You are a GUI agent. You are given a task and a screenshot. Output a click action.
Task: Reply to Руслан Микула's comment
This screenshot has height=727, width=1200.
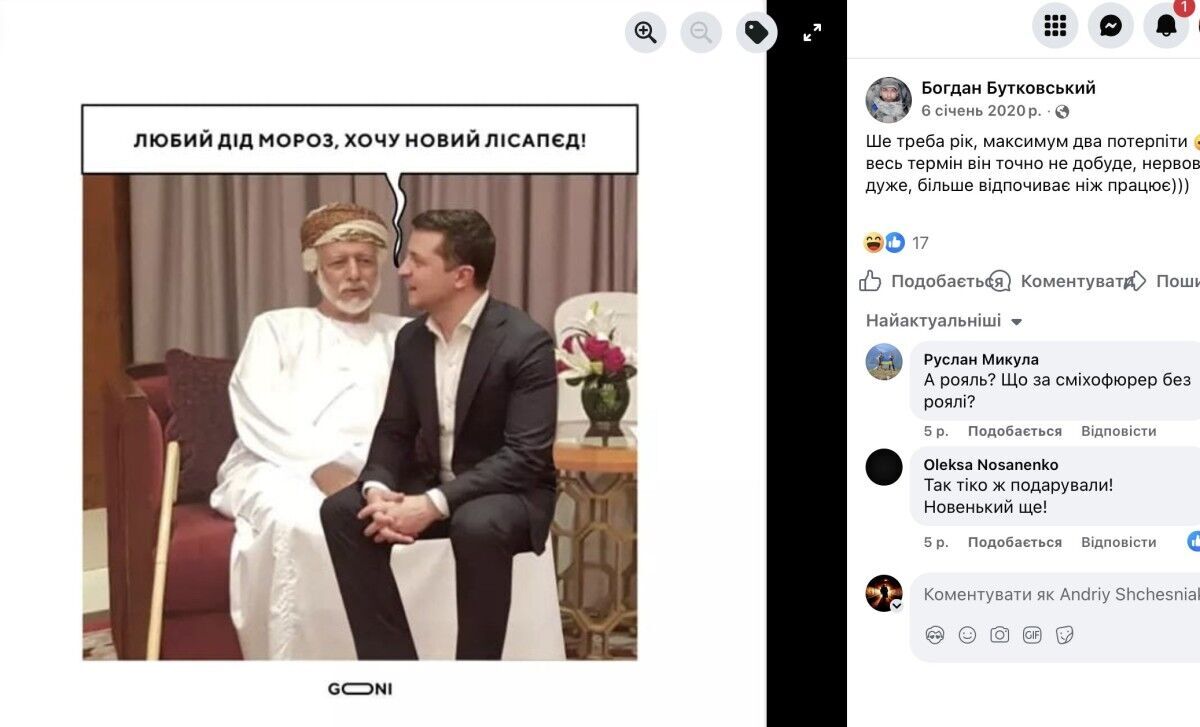(x=1120, y=430)
